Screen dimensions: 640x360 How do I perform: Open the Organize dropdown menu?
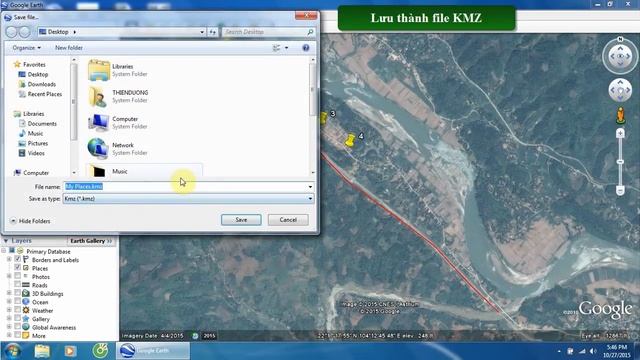27,48
